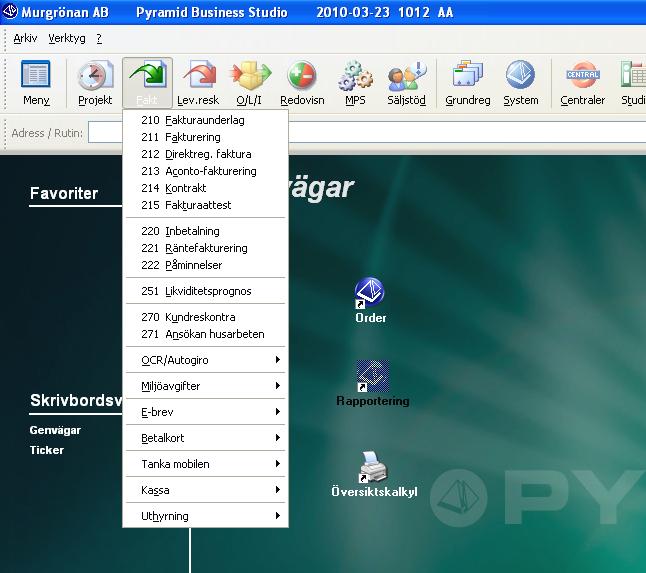Select 251 Likviditetsprognos
The height and width of the screenshot is (573, 646).
click(205, 291)
